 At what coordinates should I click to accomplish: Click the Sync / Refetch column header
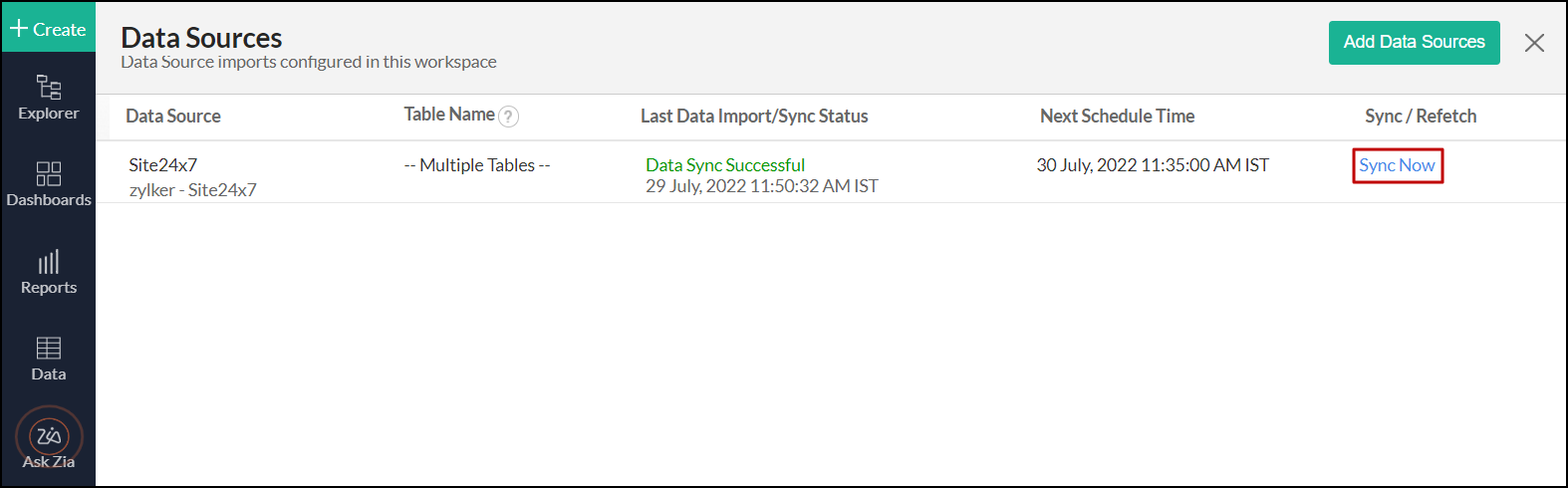pos(1420,117)
